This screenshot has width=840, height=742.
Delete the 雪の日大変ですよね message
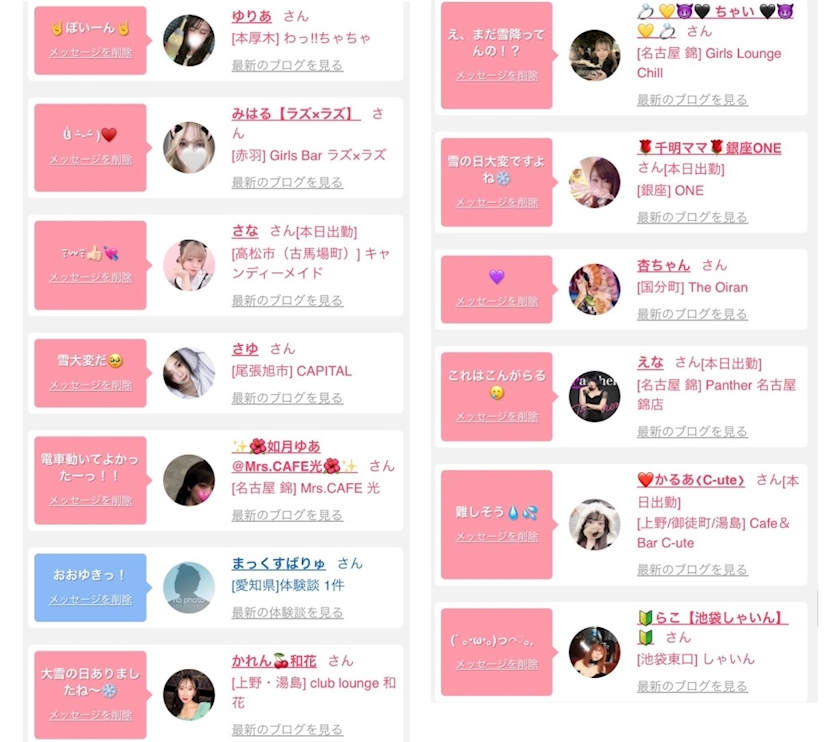tap(497, 202)
